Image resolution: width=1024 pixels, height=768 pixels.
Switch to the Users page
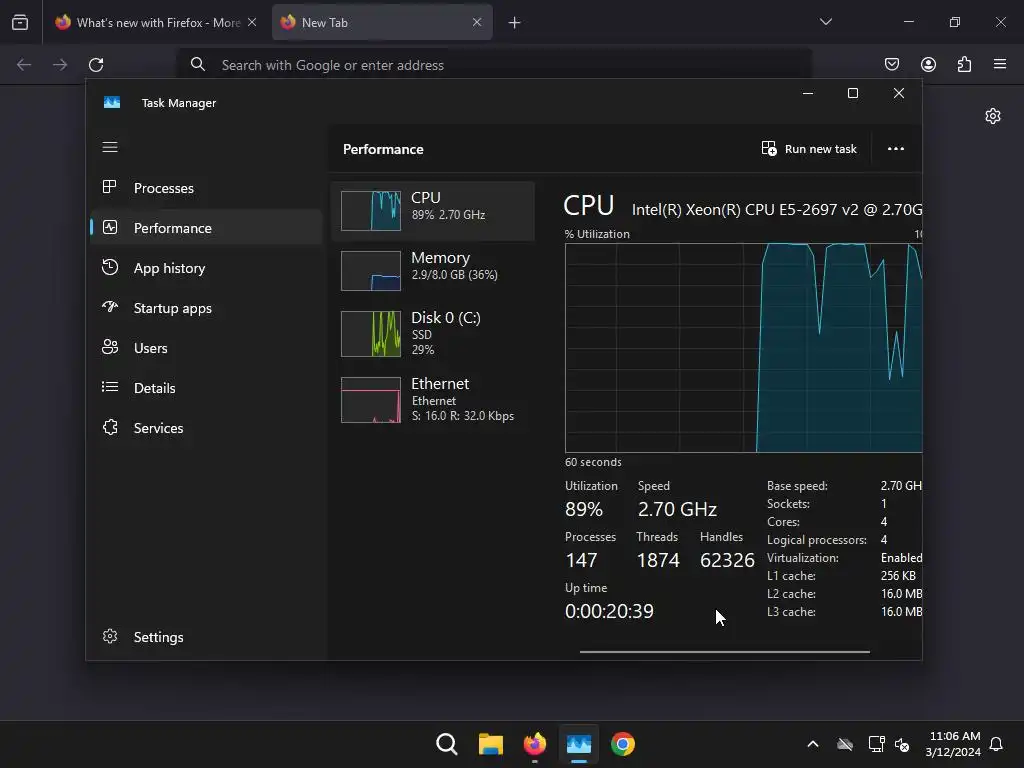[x=206, y=348]
